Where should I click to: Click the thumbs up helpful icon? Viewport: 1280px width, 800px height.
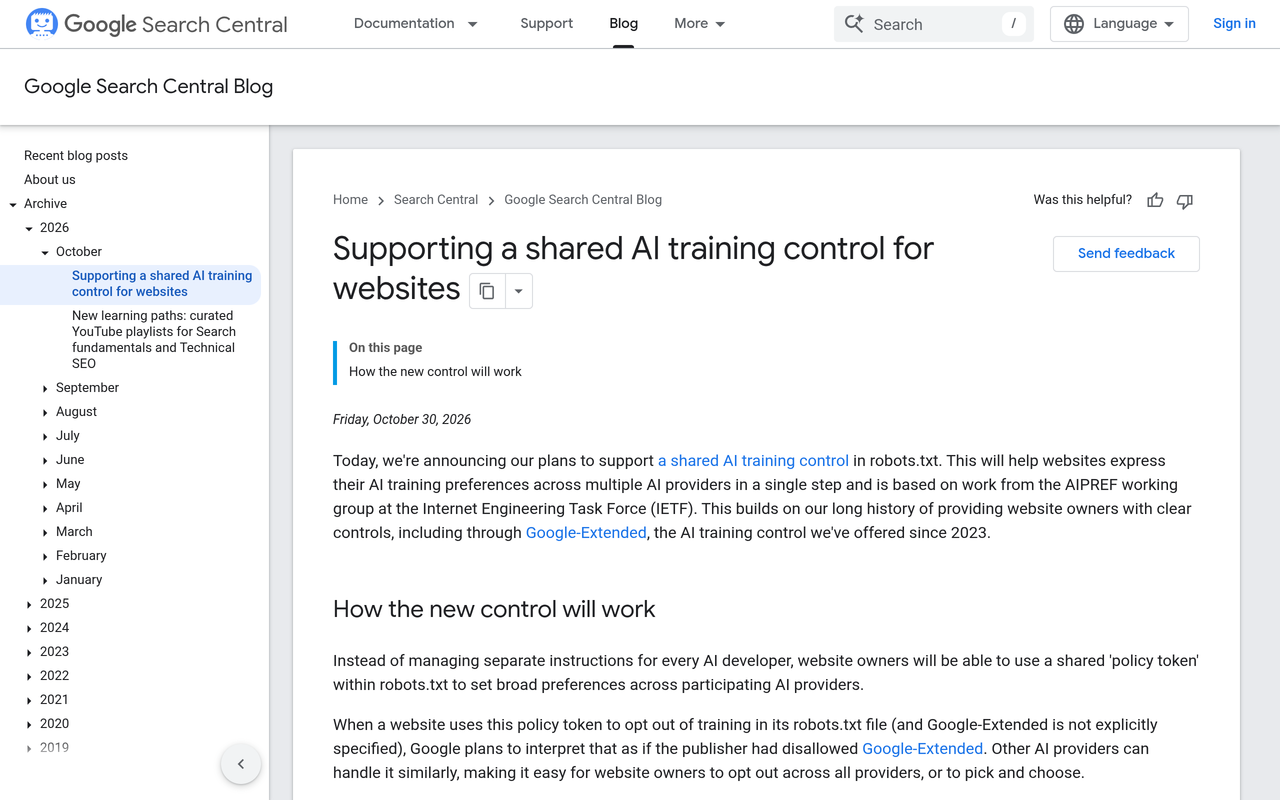point(1155,200)
